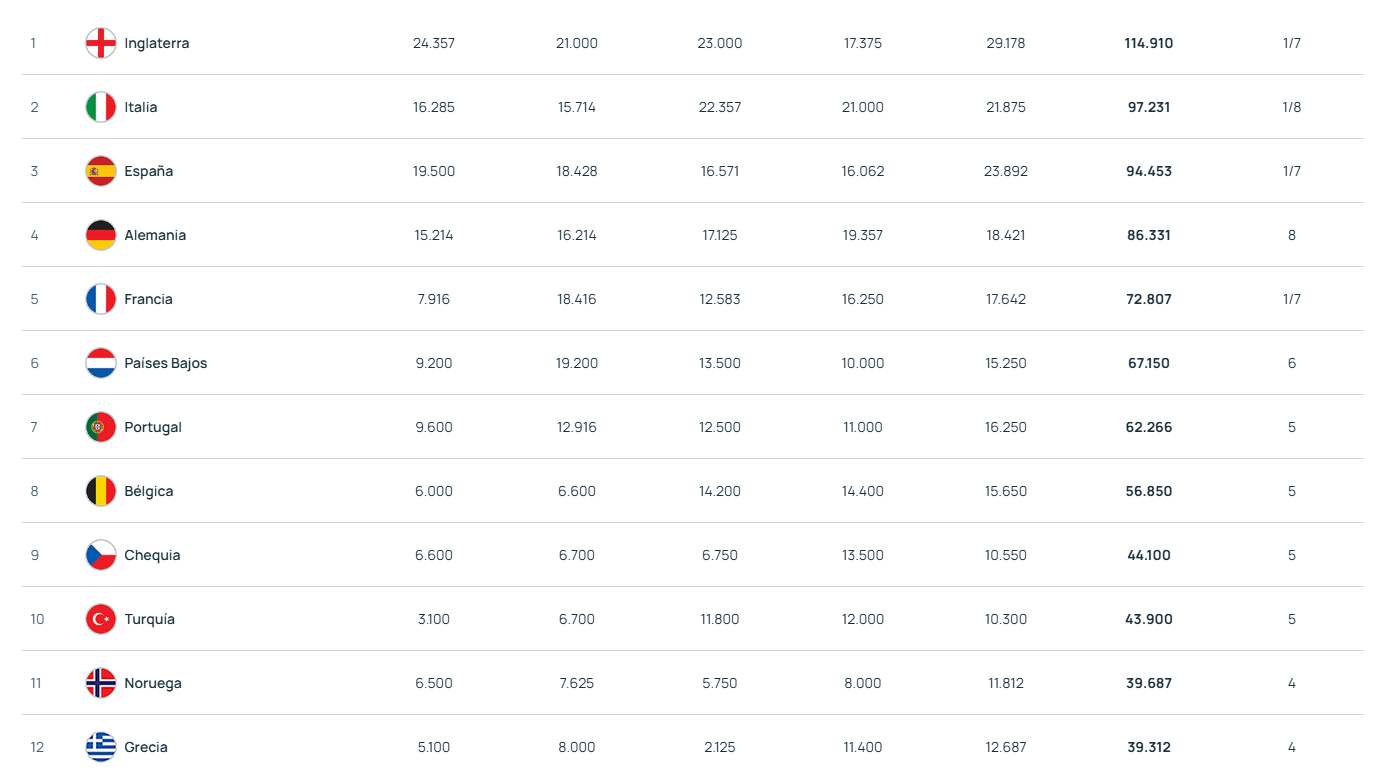Screen dimensions: 1387x776
Task: Click Italia's clubs count 1/8
Action: tap(1291, 107)
